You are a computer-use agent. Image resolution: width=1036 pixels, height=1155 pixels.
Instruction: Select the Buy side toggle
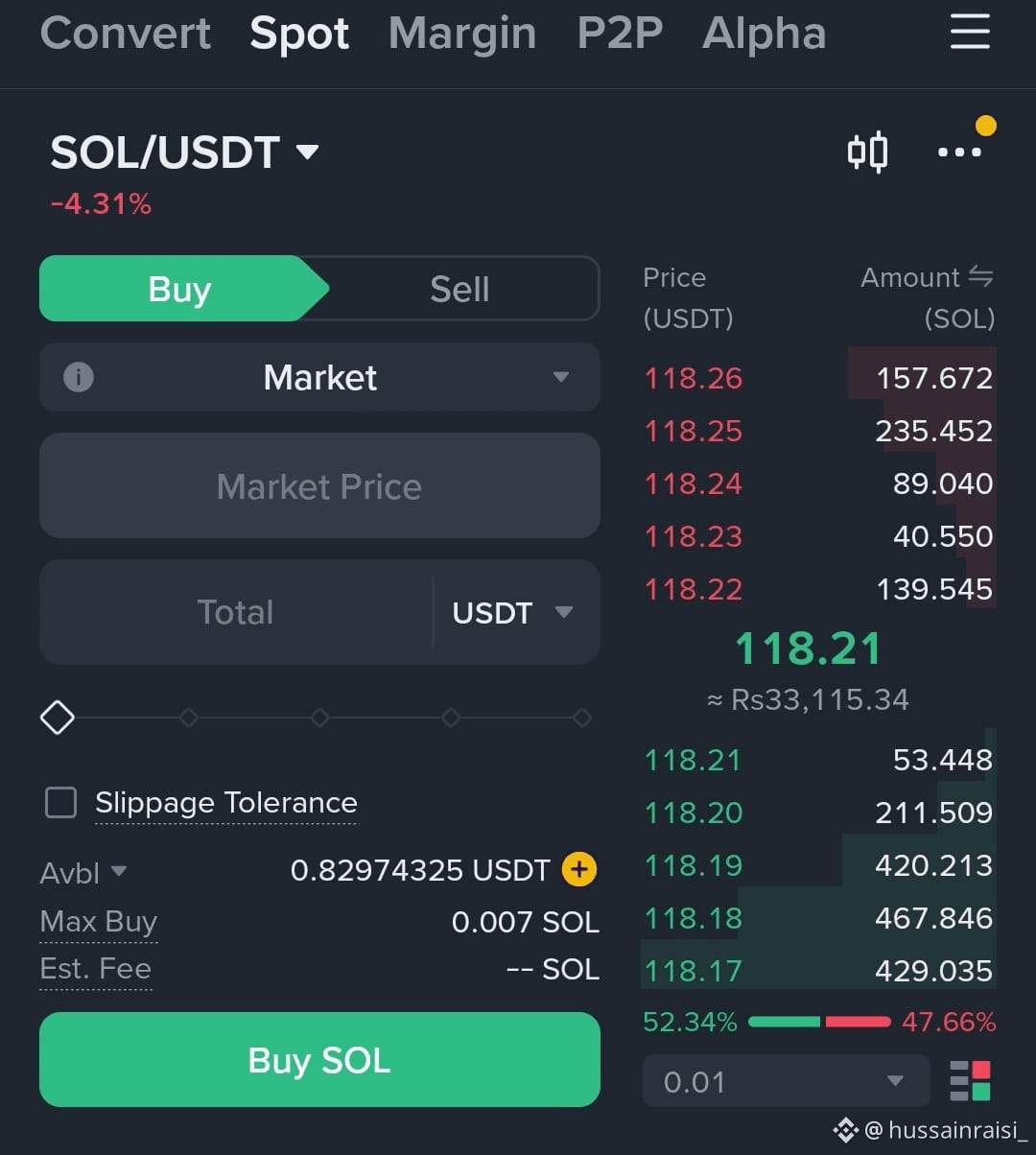(179, 289)
